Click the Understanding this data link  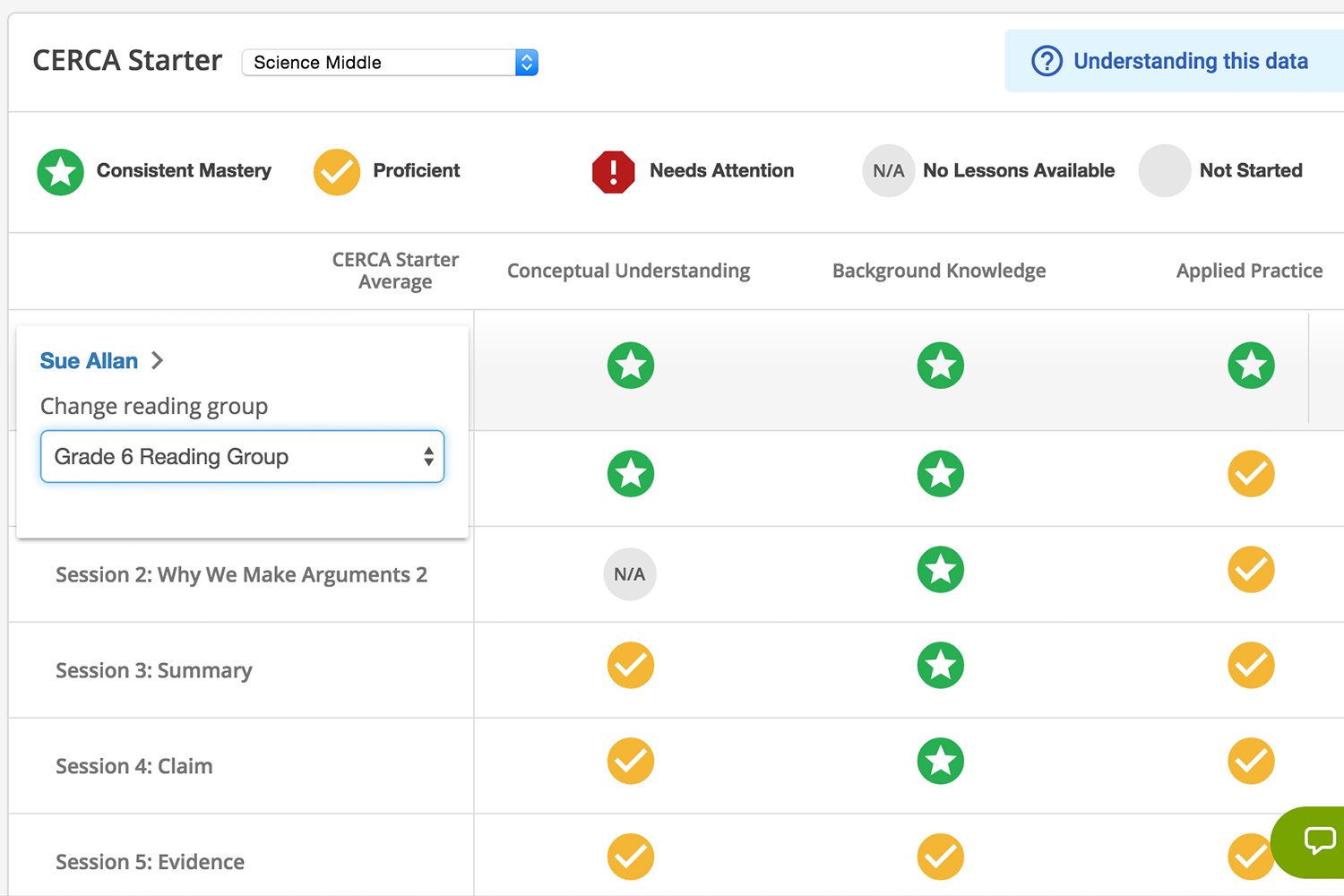click(x=1190, y=61)
